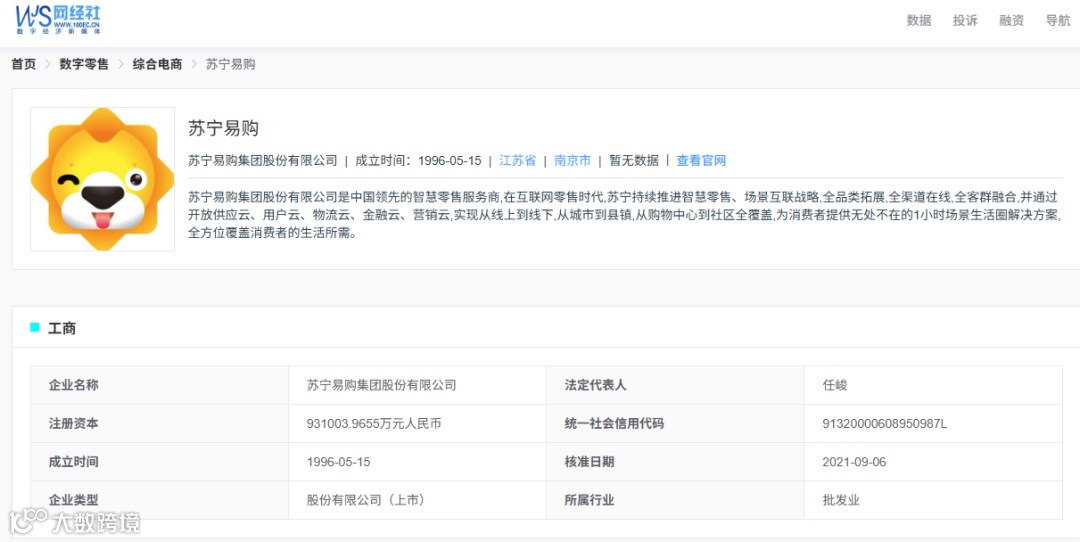This screenshot has width=1080, height=542.
Task: Go to 首页 breadcrumb
Action: (23, 64)
